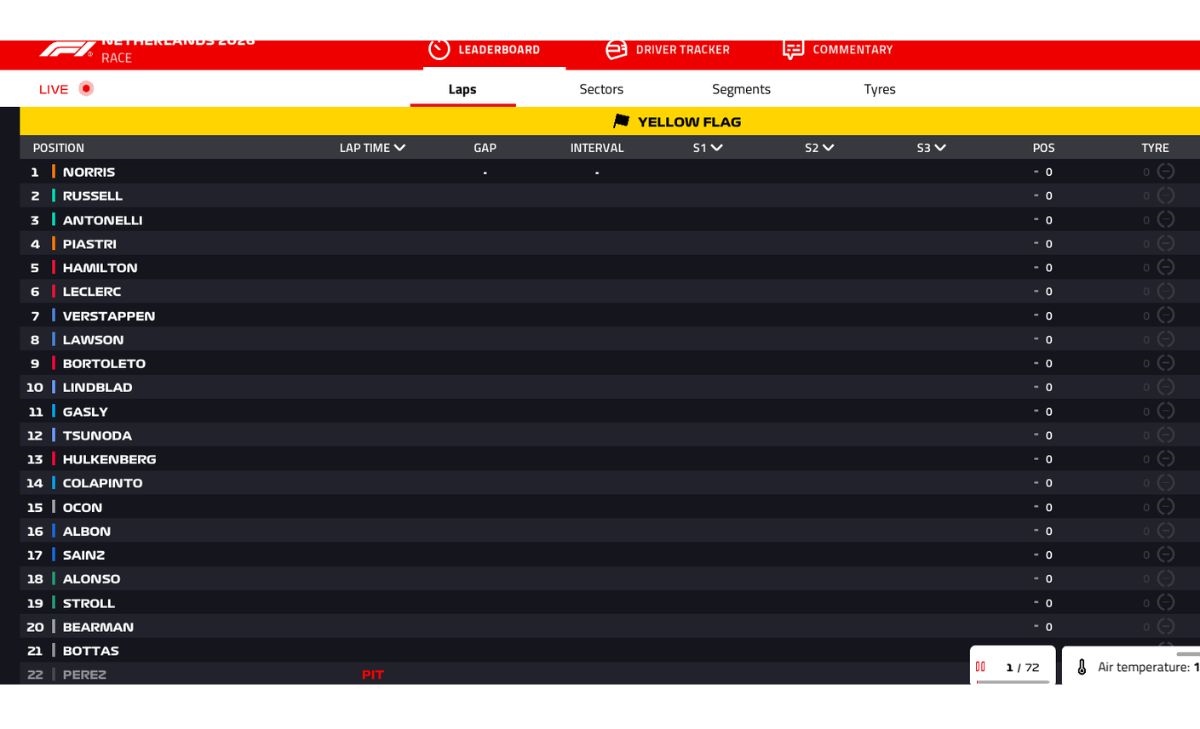Select driver ANTONELLI row
The height and width of the screenshot is (729, 1200).
(x=610, y=220)
